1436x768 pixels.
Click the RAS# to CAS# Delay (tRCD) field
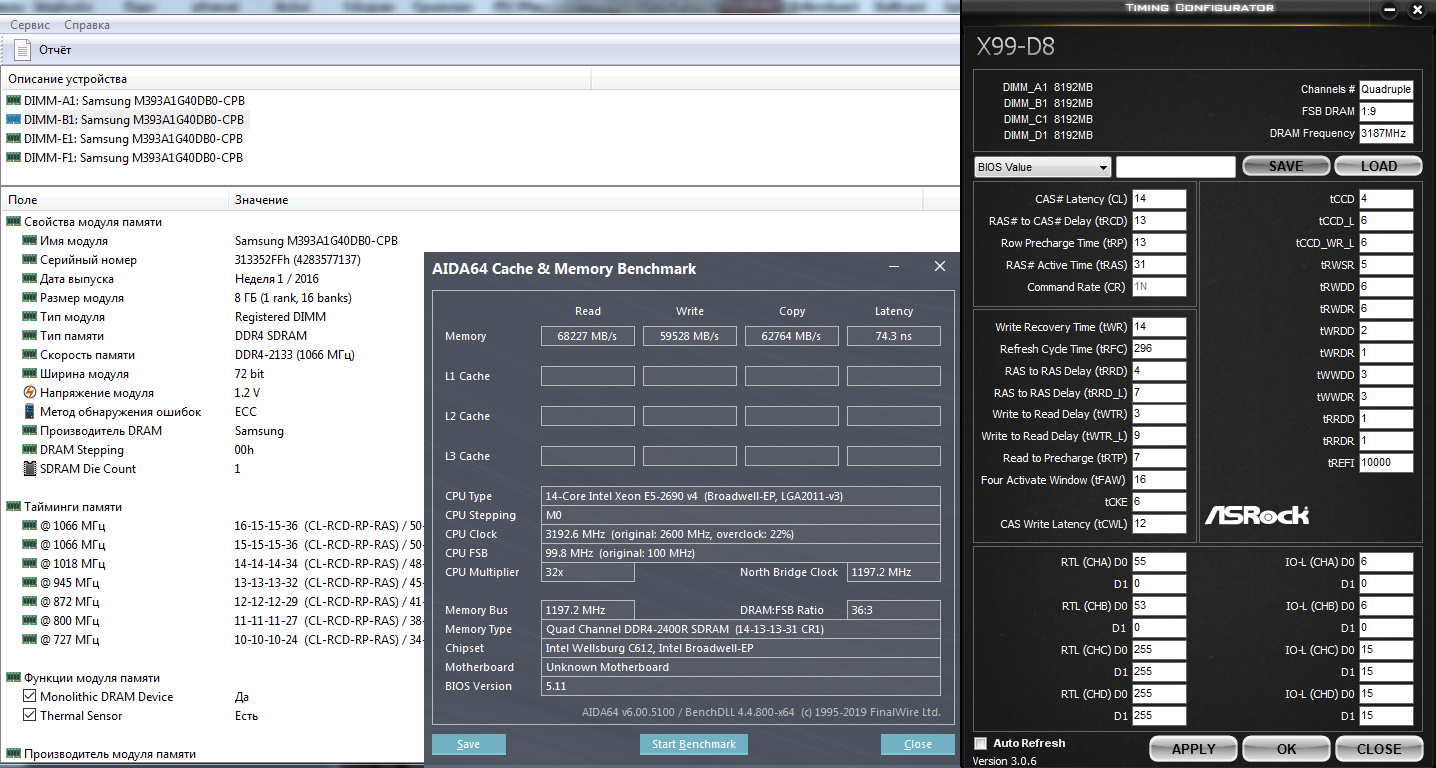(1159, 221)
